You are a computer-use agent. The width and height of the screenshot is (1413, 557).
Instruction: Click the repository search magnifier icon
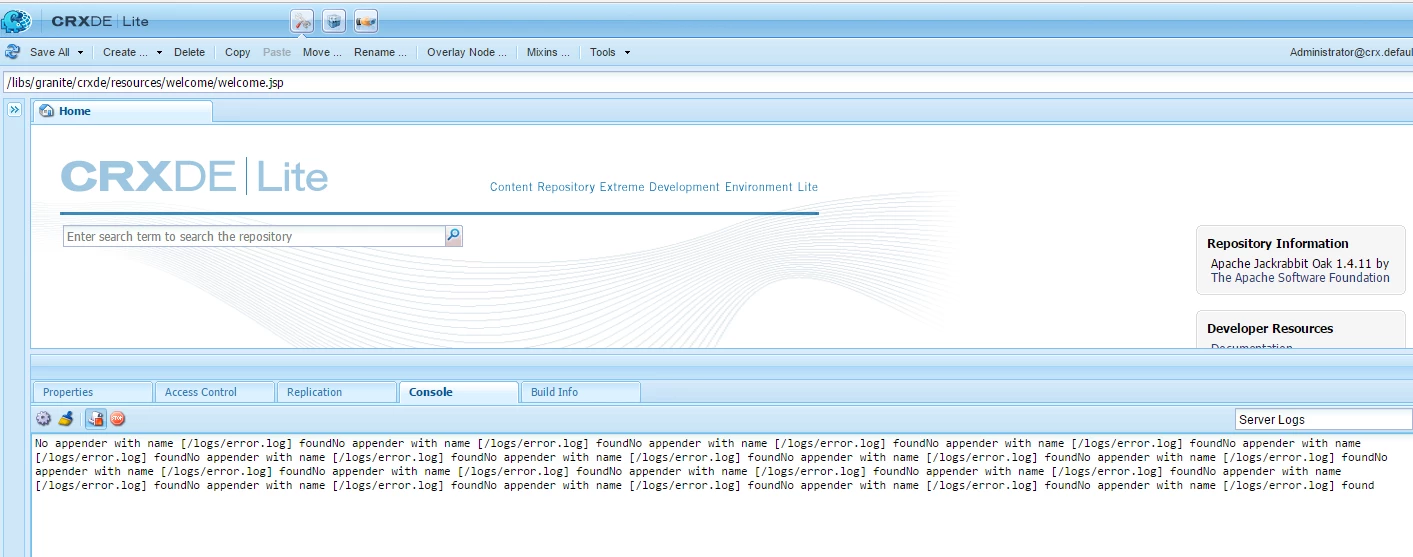(x=454, y=236)
